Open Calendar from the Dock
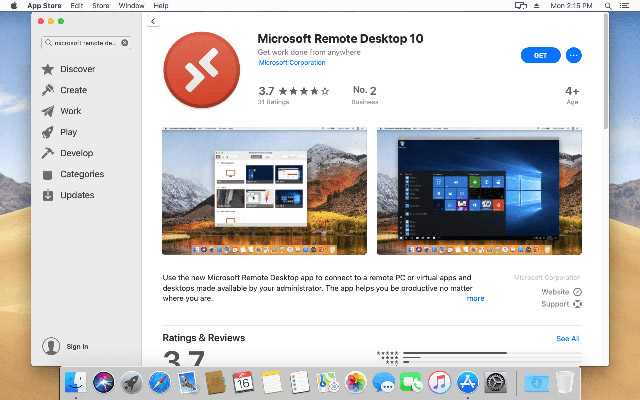 [x=243, y=382]
